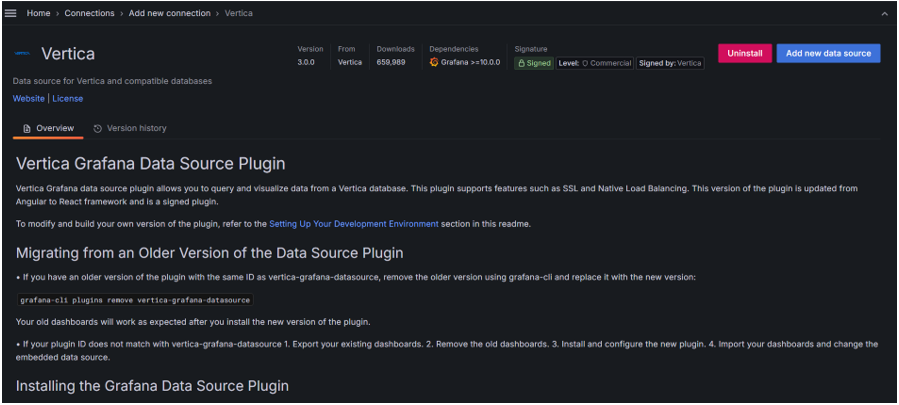Click the Level: Commercial badge
This screenshot has width=899, height=405.
[595, 63]
